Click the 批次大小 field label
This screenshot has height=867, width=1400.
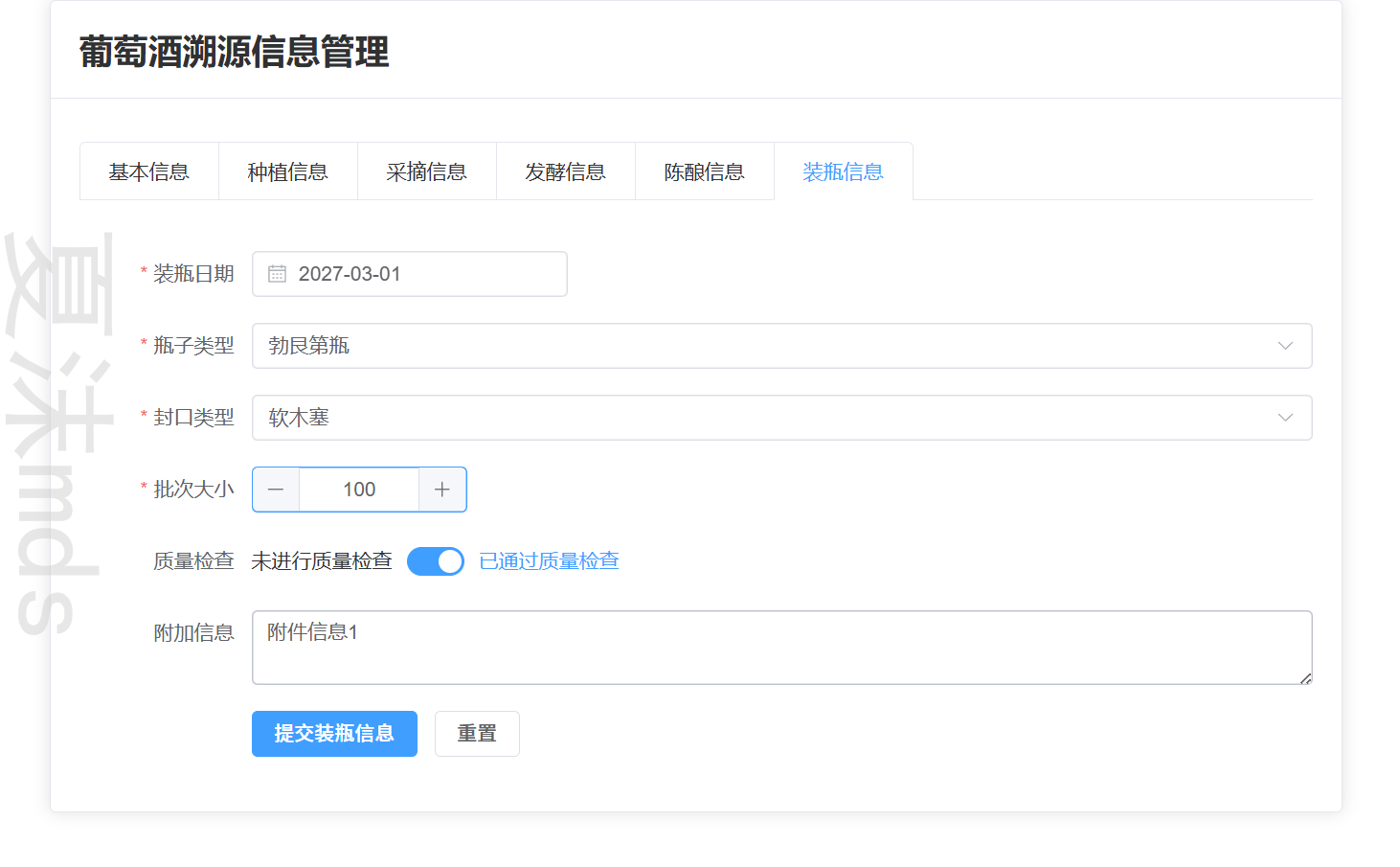pyautogui.click(x=193, y=490)
